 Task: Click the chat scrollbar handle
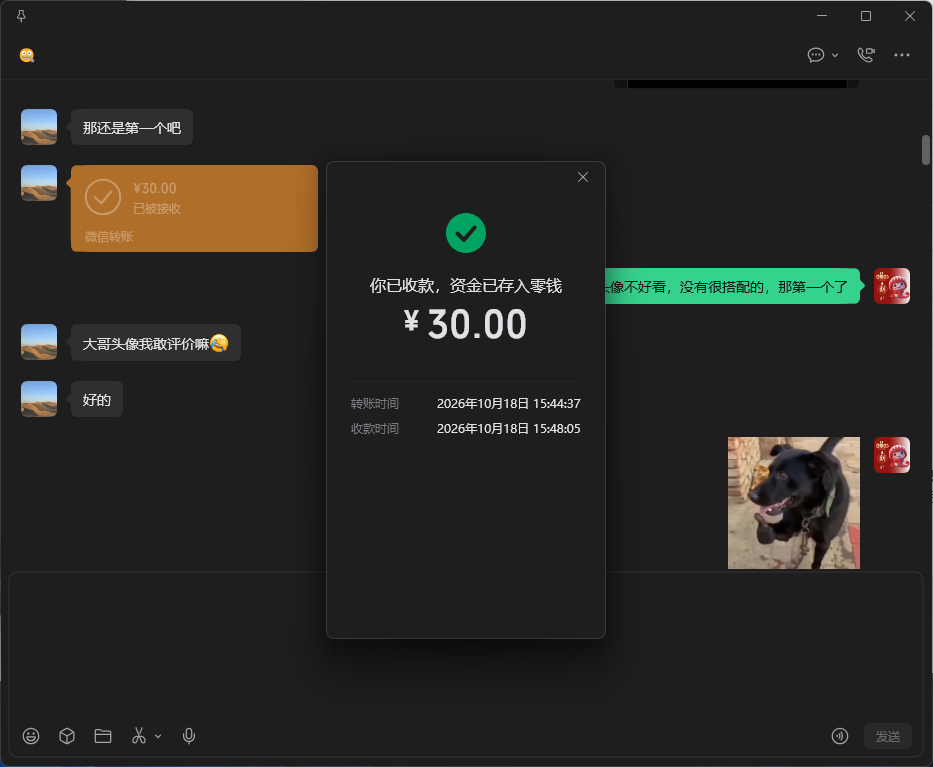point(926,150)
